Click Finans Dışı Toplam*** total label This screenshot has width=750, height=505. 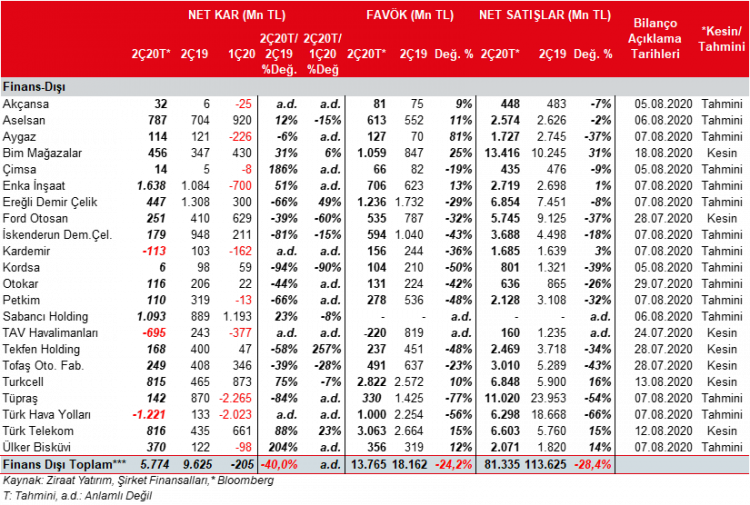[65, 464]
